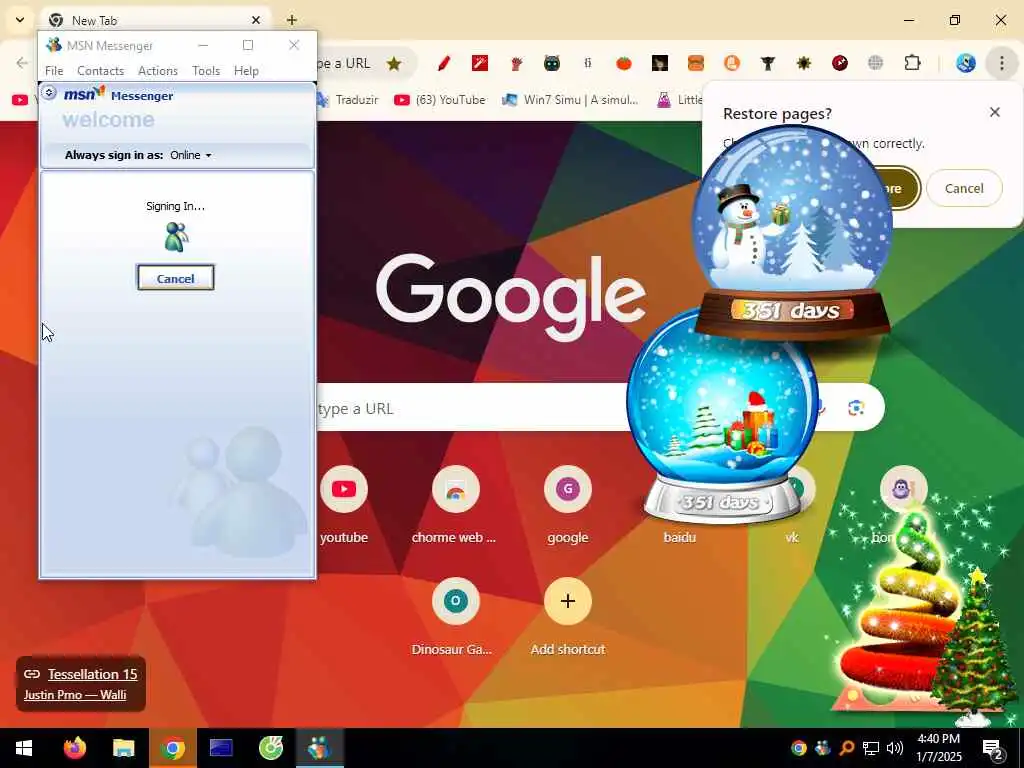
Task: Open the orange circle extension icon
Action: click(x=732, y=63)
